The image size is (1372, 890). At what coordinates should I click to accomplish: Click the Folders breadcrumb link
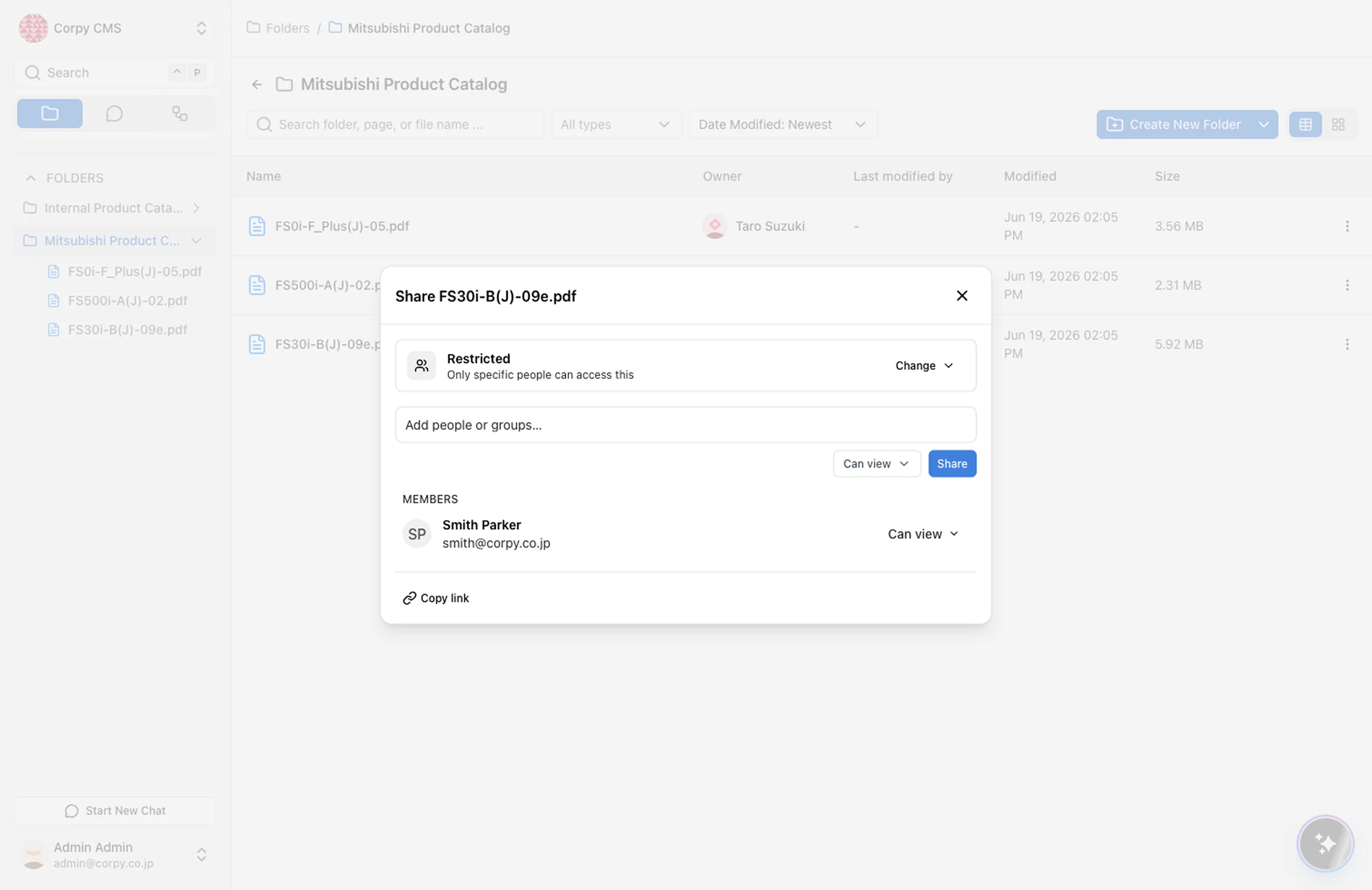coord(288,28)
